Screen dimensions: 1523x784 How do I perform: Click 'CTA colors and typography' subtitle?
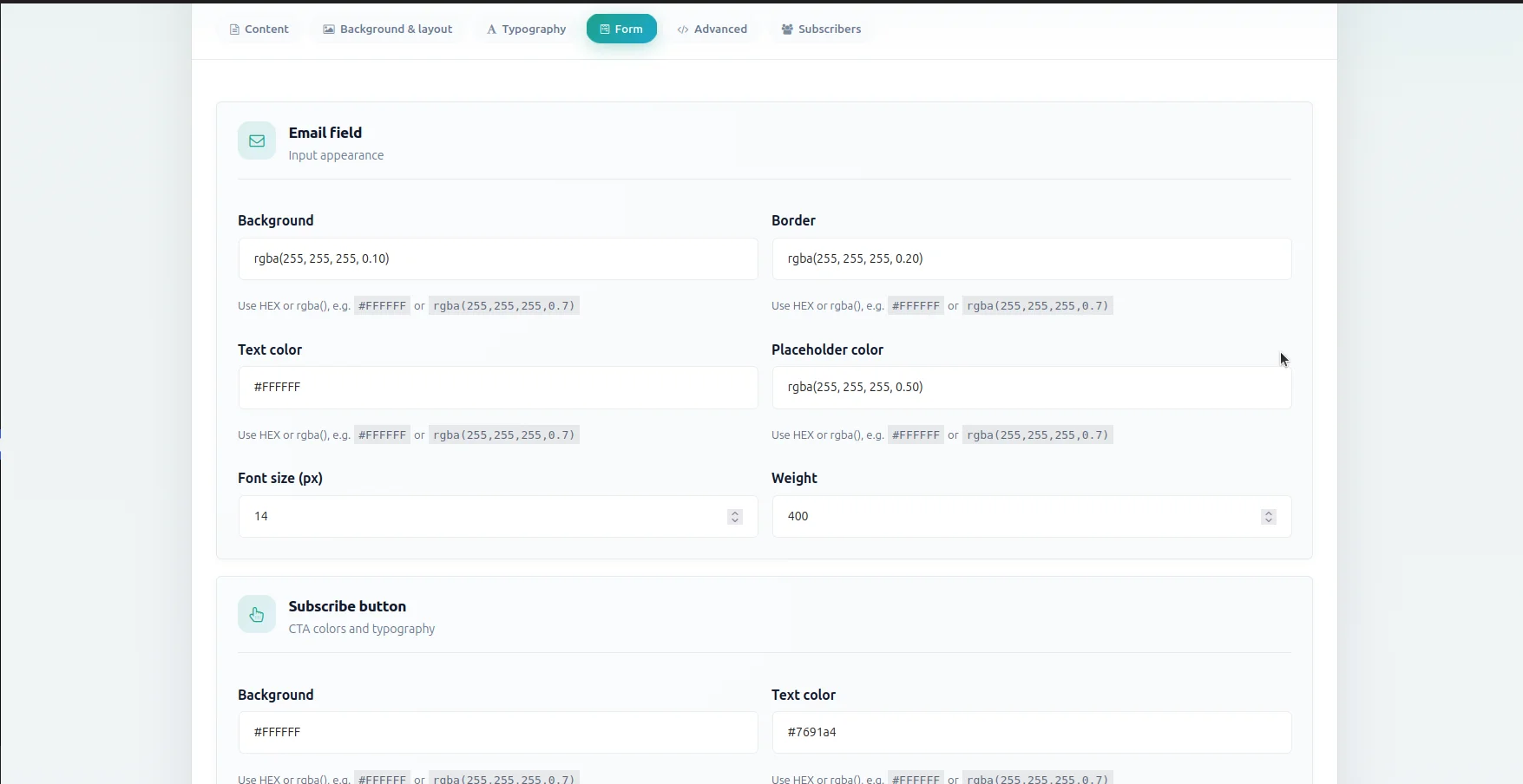click(362, 629)
